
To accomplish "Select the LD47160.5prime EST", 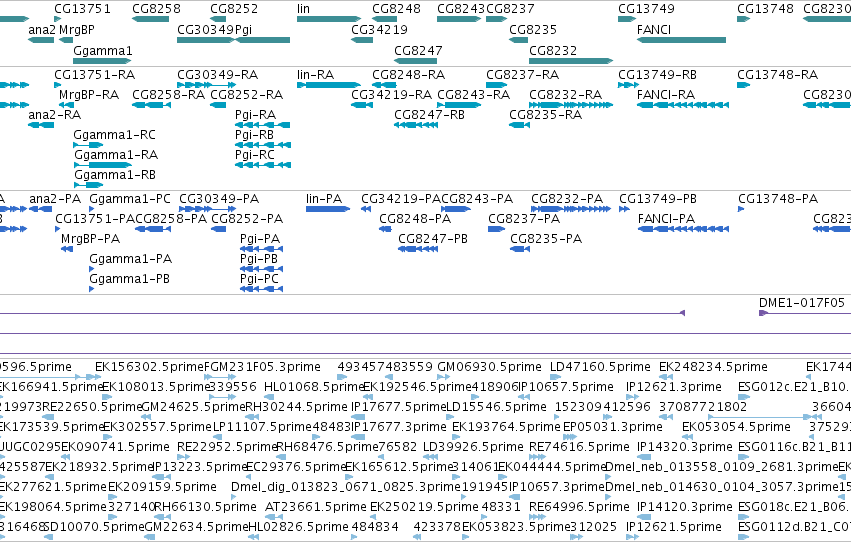I will (x=555, y=377).
